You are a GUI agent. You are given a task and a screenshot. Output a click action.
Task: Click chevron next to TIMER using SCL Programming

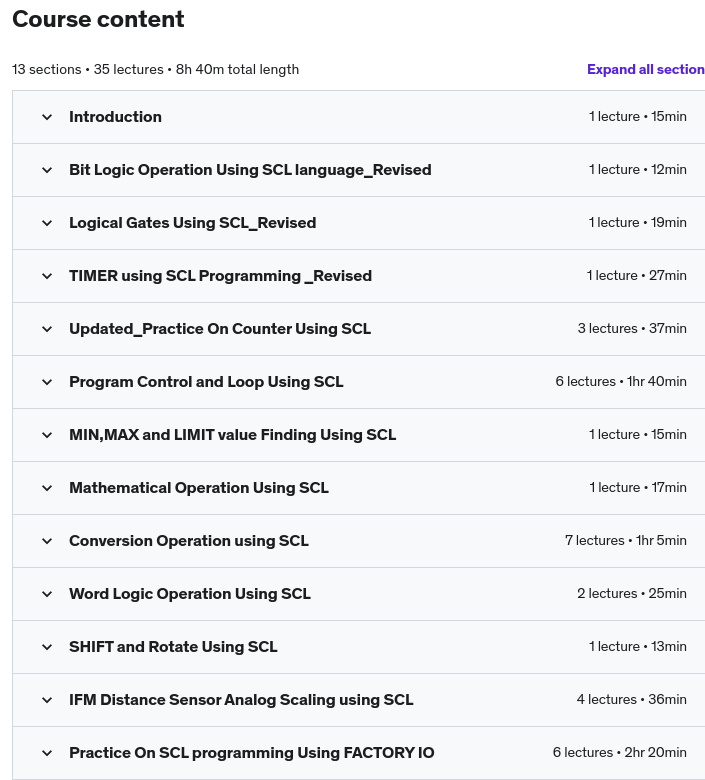point(47,276)
